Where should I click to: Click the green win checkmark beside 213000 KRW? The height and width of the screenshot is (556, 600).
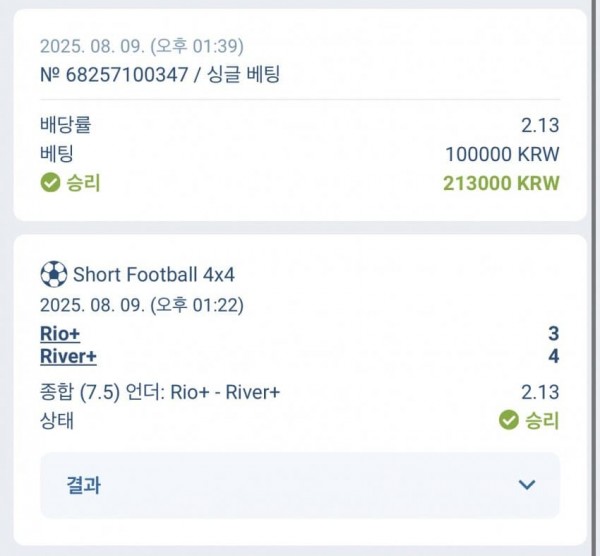pos(50,183)
